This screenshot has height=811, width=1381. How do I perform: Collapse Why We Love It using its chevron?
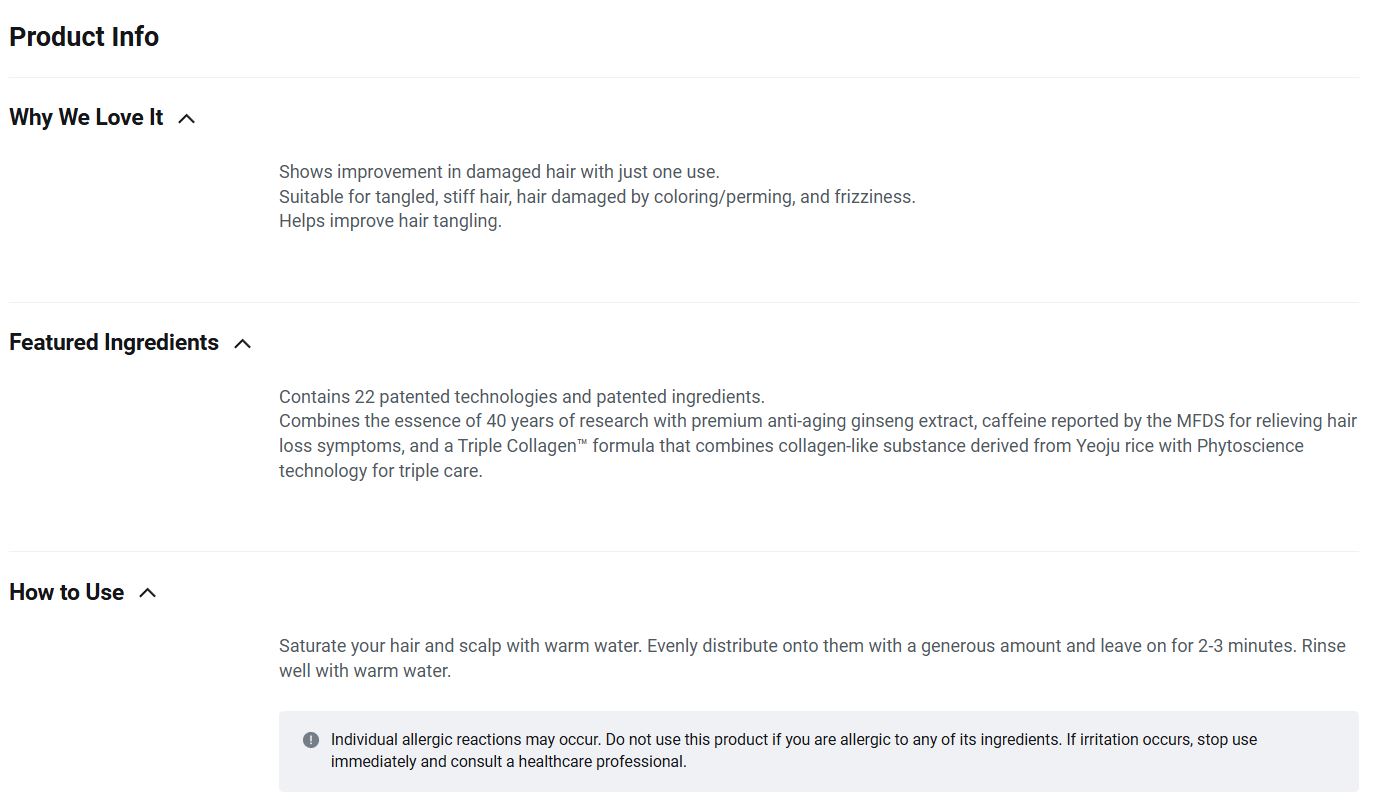(186, 119)
